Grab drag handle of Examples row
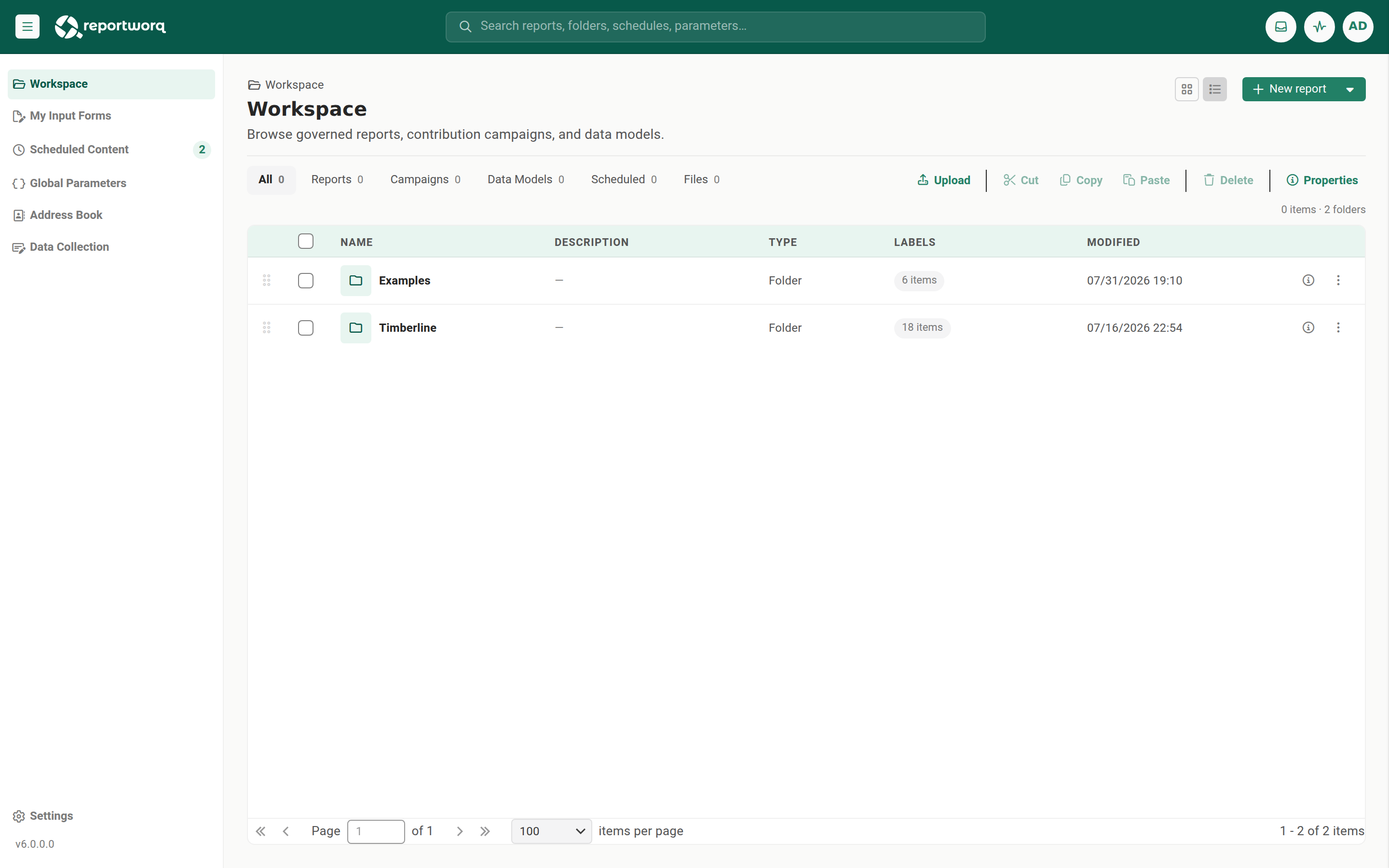 [266, 280]
